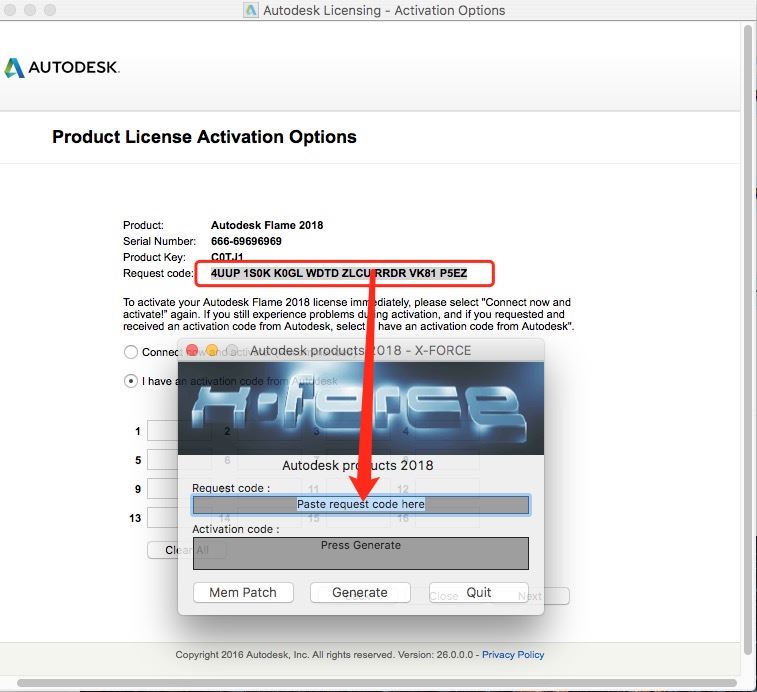This screenshot has height=692, width=757.
Task: Select I have an activation code radio
Action: coord(131,381)
